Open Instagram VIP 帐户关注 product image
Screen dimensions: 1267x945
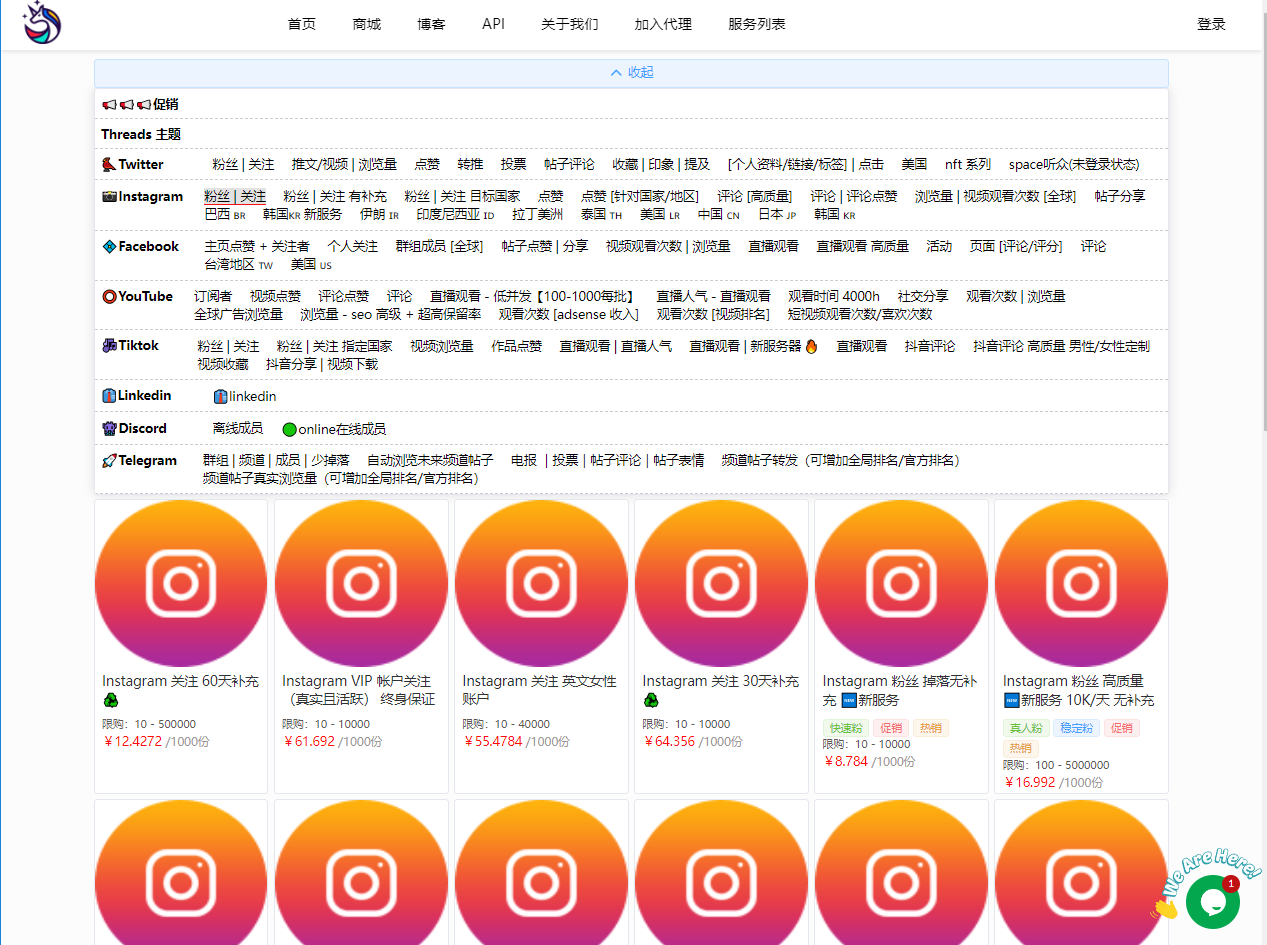click(x=361, y=581)
